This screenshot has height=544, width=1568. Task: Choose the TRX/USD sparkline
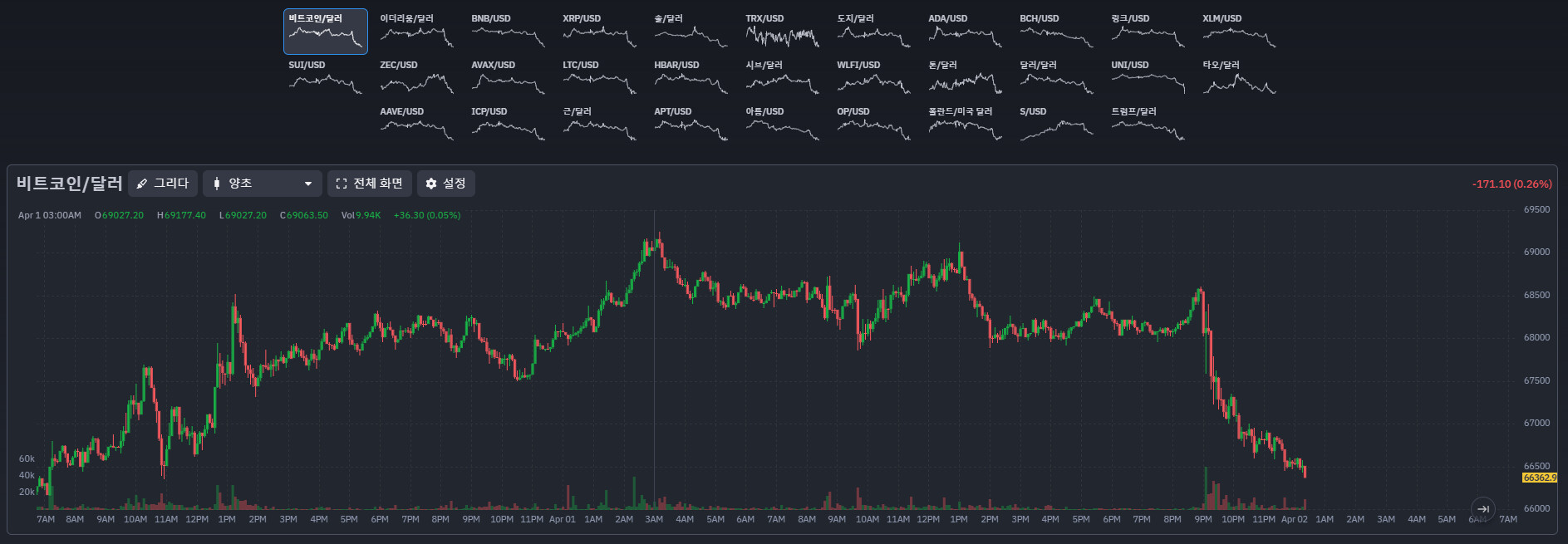(782, 32)
